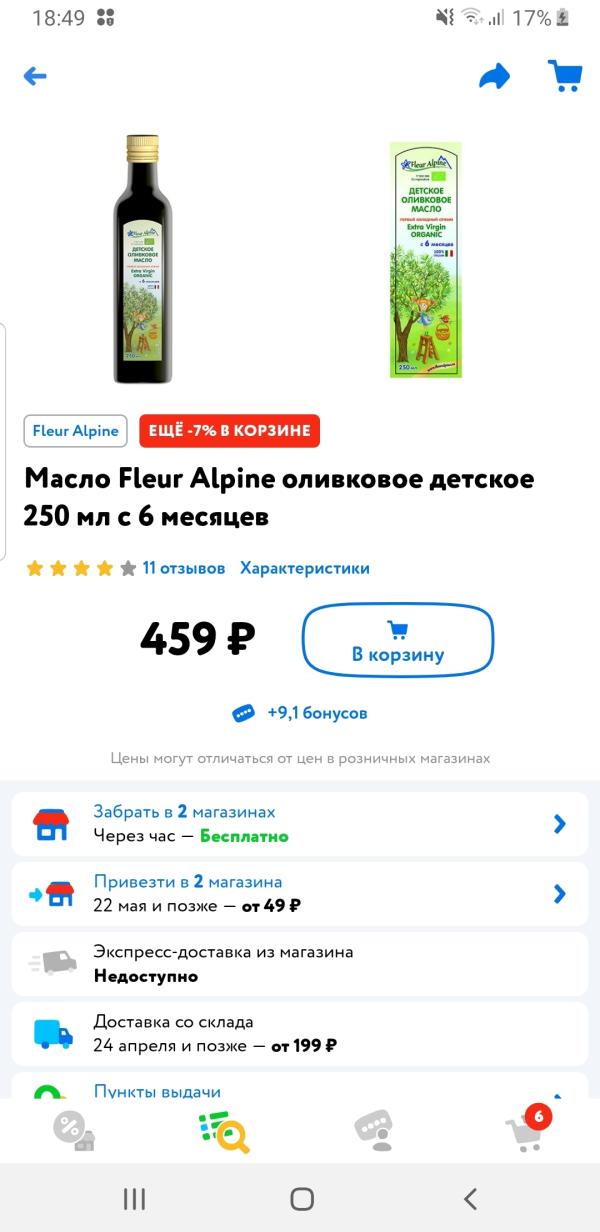Open the cart icon in top bar

(565, 76)
